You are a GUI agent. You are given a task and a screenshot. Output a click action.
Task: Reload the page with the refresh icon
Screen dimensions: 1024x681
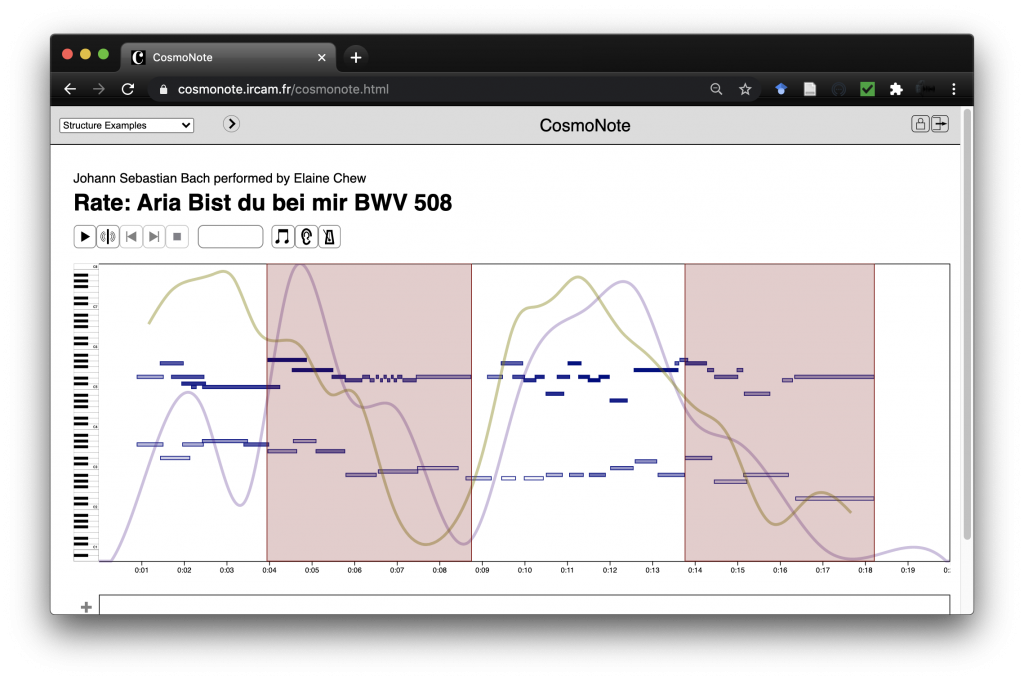coord(128,89)
